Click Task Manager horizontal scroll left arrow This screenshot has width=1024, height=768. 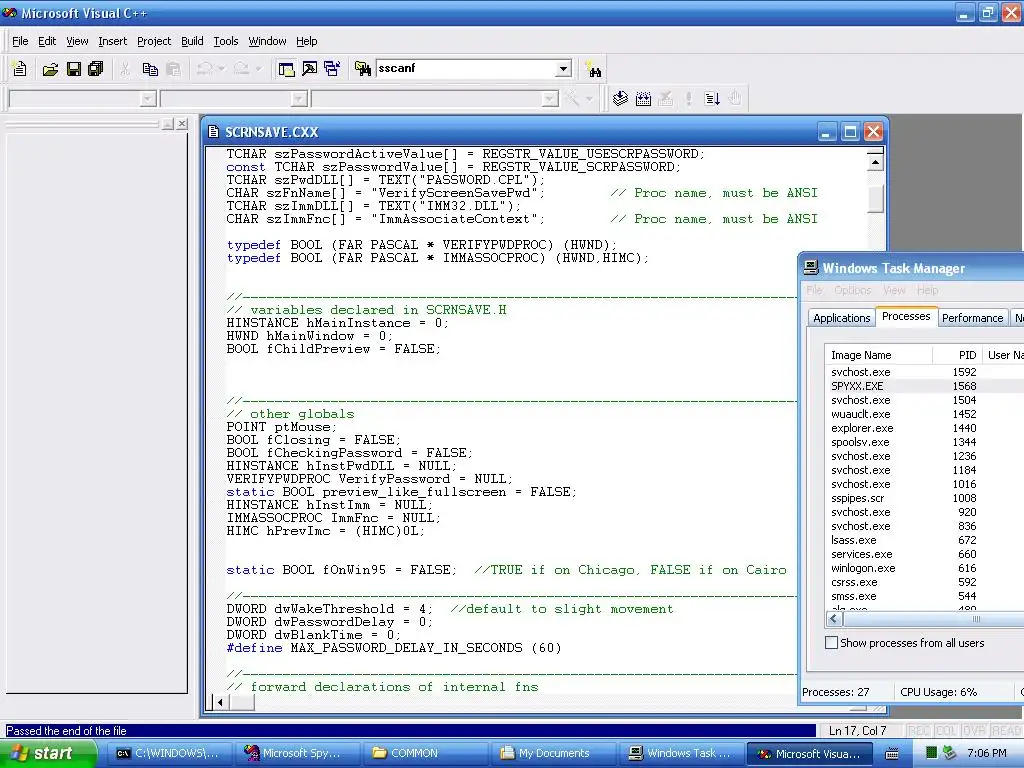pyautogui.click(x=834, y=618)
